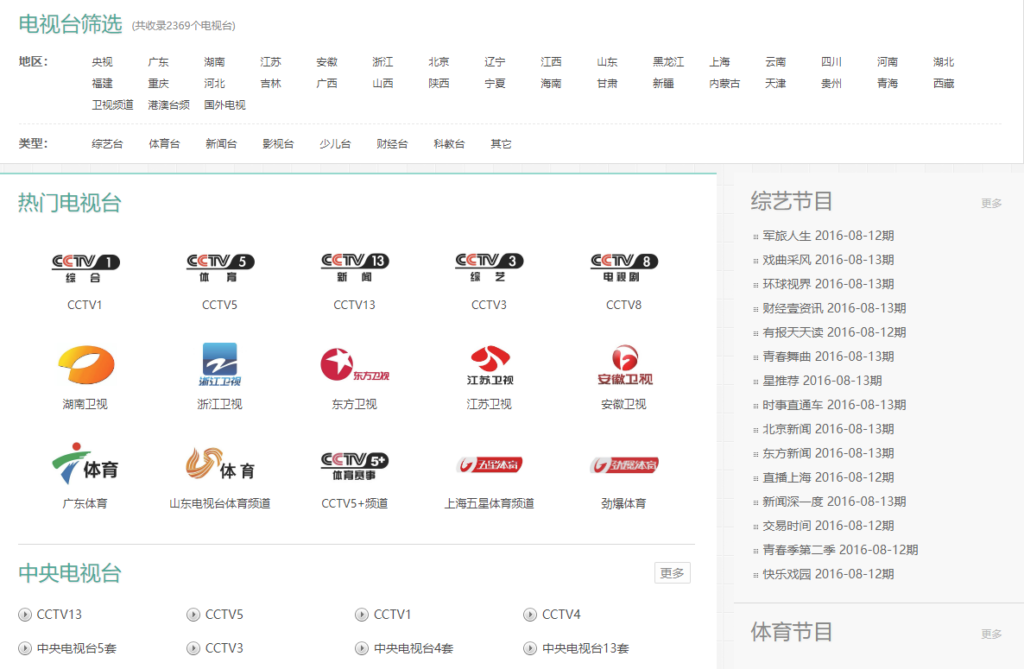The height and width of the screenshot is (669, 1024).
Task: Choose the 港澳台频 region filter
Action: coord(168,105)
